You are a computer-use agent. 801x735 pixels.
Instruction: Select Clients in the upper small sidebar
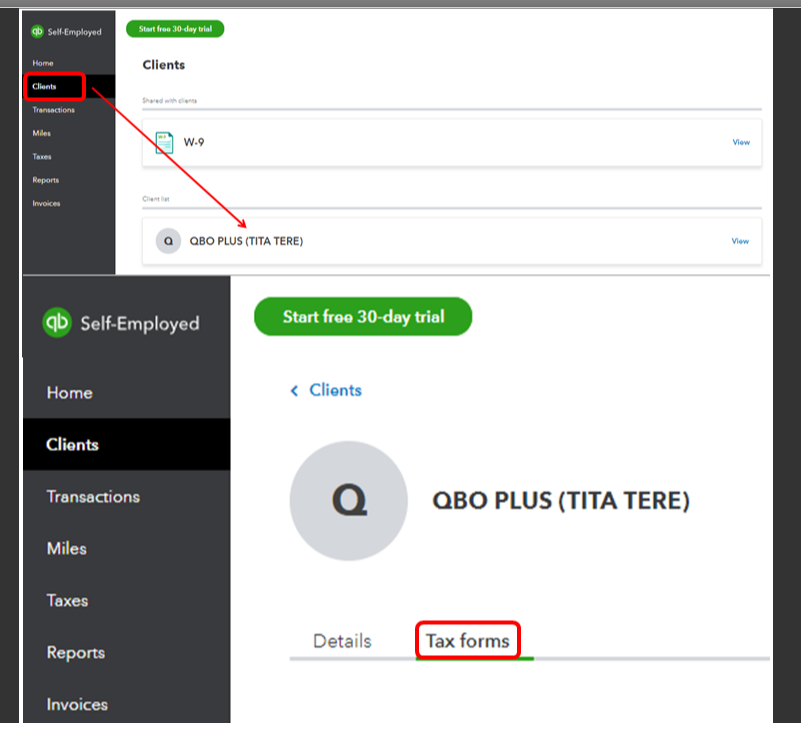(44, 86)
